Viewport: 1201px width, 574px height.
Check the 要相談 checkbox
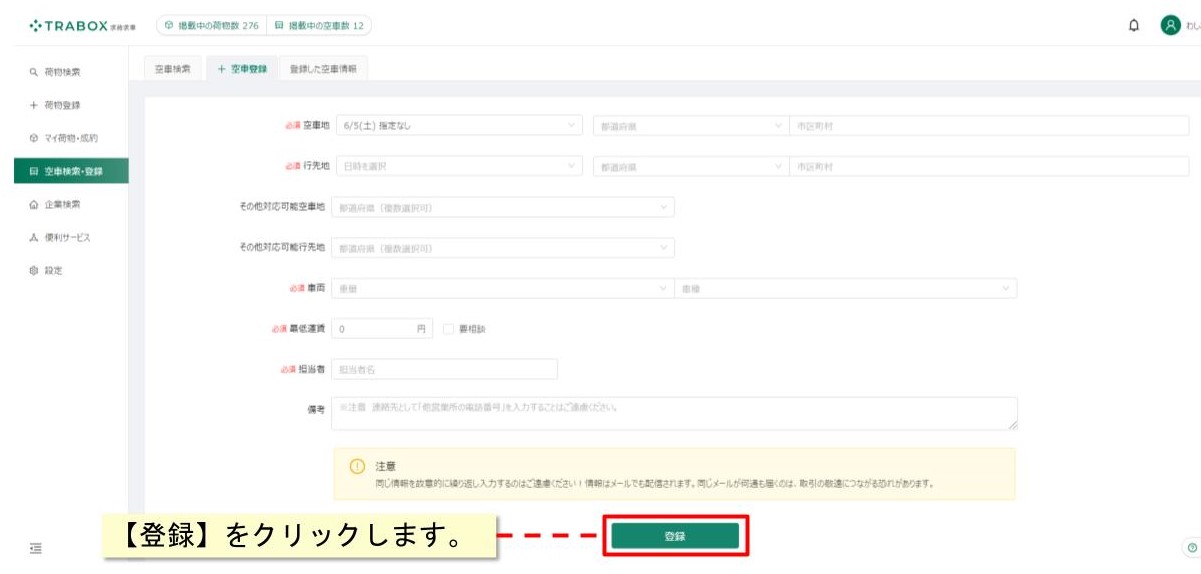448,328
